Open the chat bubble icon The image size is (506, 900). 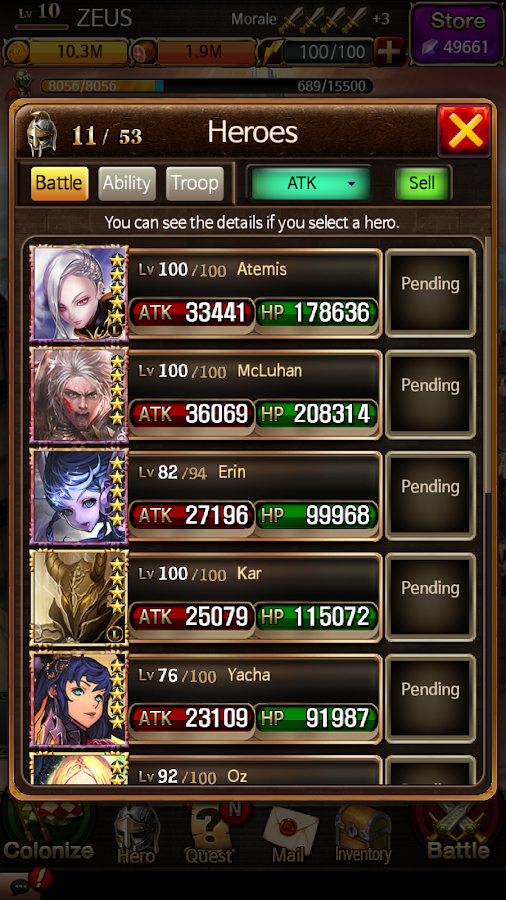coord(21,887)
